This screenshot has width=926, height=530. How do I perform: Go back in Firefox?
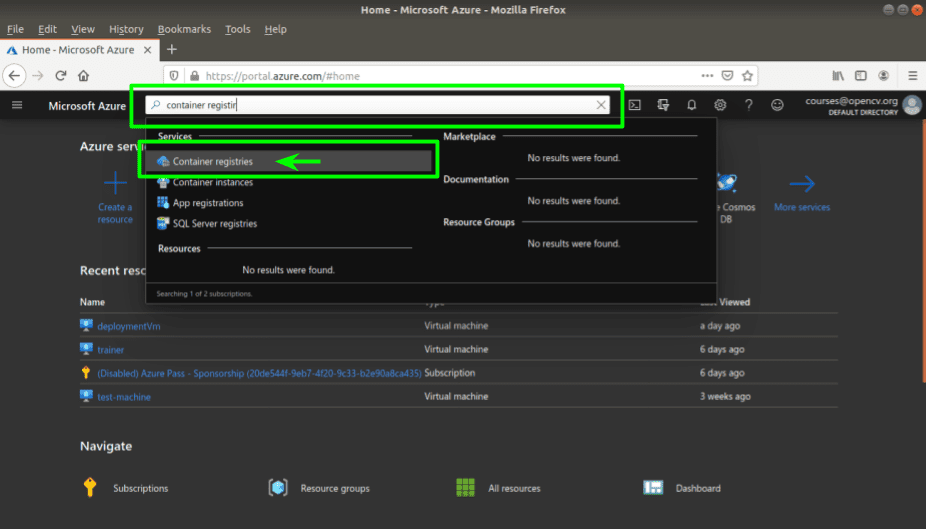(x=14, y=76)
